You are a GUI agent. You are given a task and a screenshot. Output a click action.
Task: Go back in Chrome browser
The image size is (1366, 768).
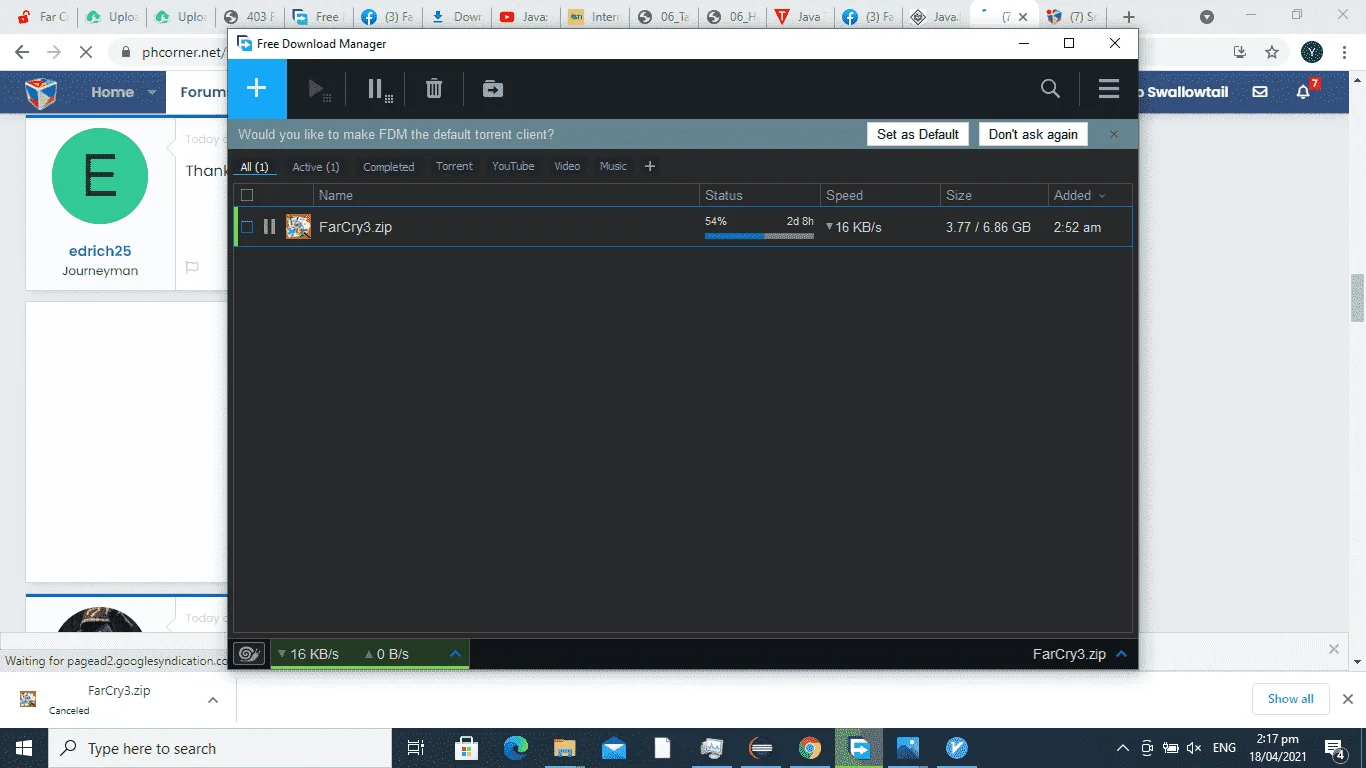tap(22, 52)
